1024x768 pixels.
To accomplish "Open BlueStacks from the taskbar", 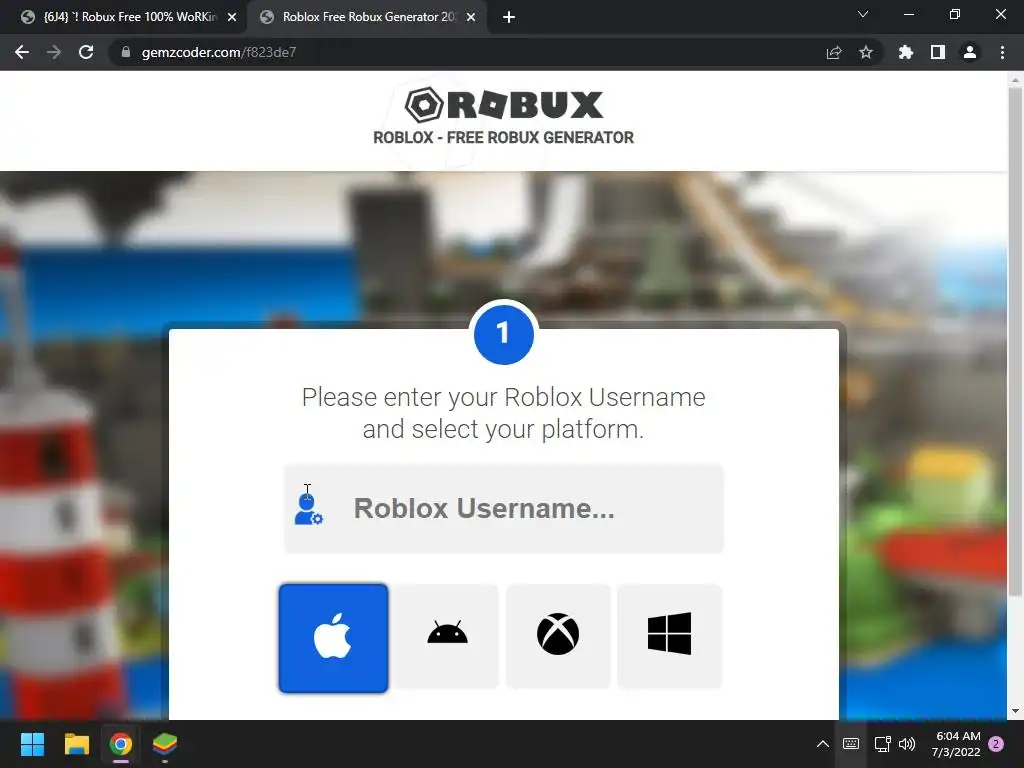I will point(165,744).
